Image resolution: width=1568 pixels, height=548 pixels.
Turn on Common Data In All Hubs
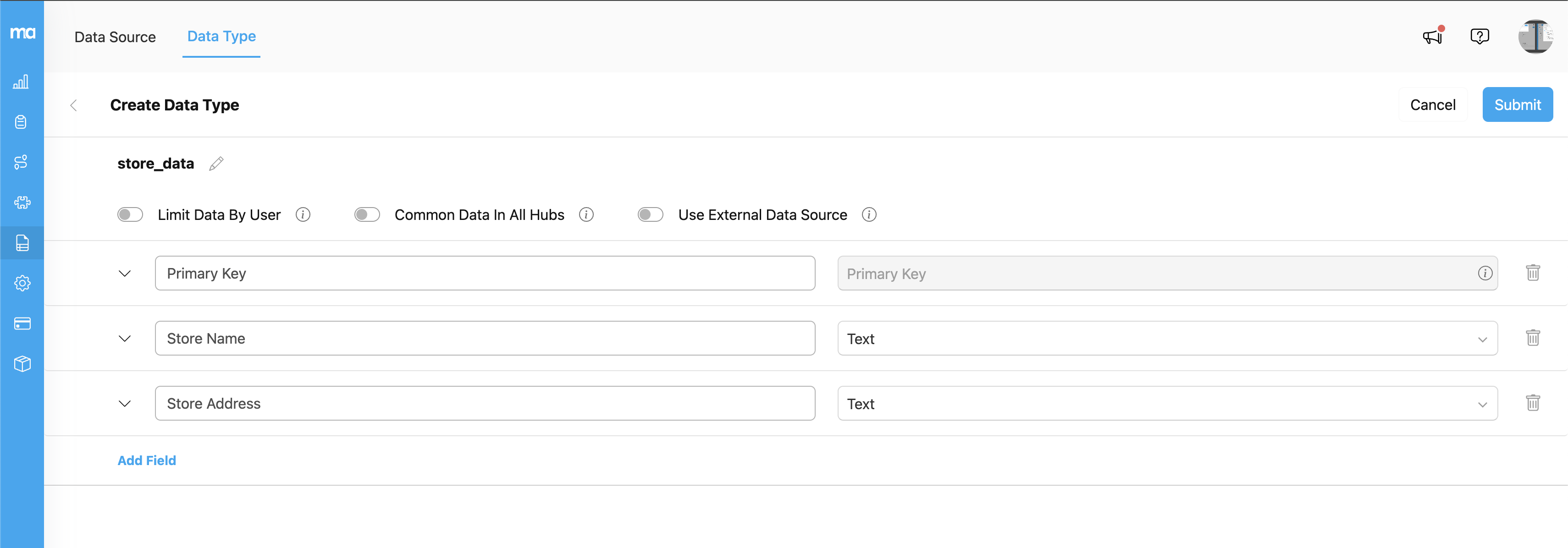coord(367,214)
